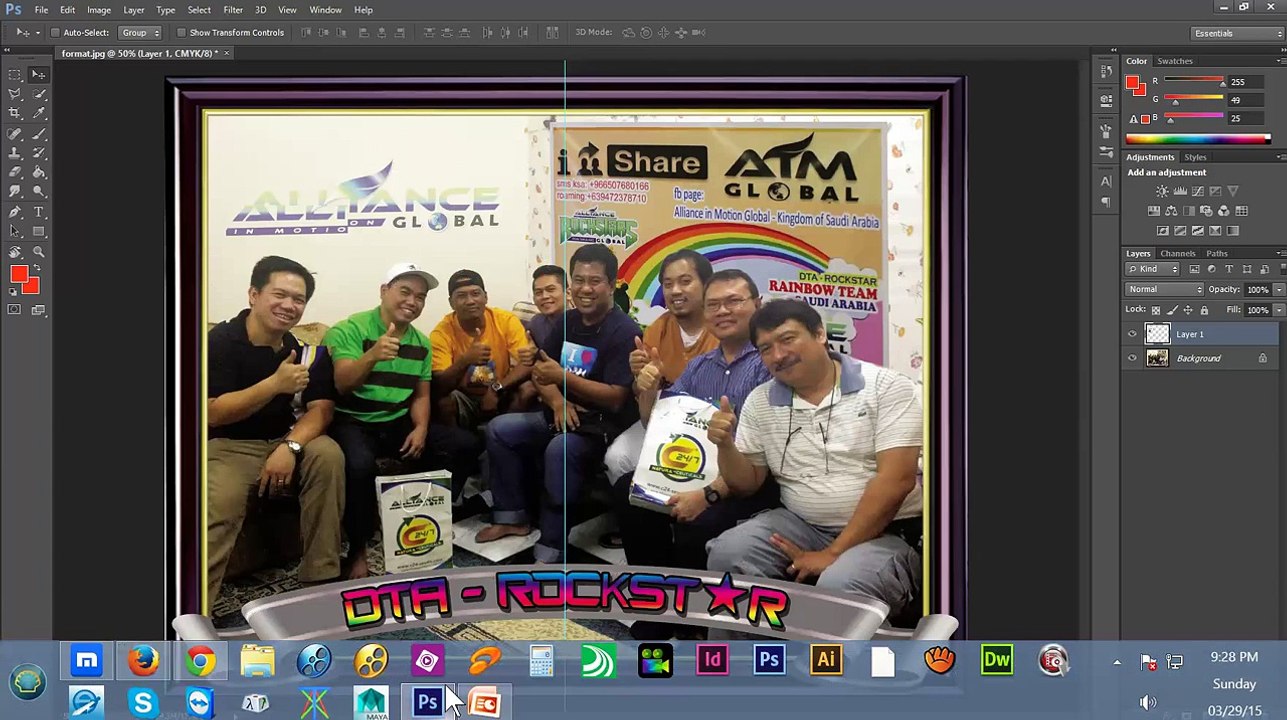
Task: Select the Layer 1 thumbnail
Action: pos(1157,334)
